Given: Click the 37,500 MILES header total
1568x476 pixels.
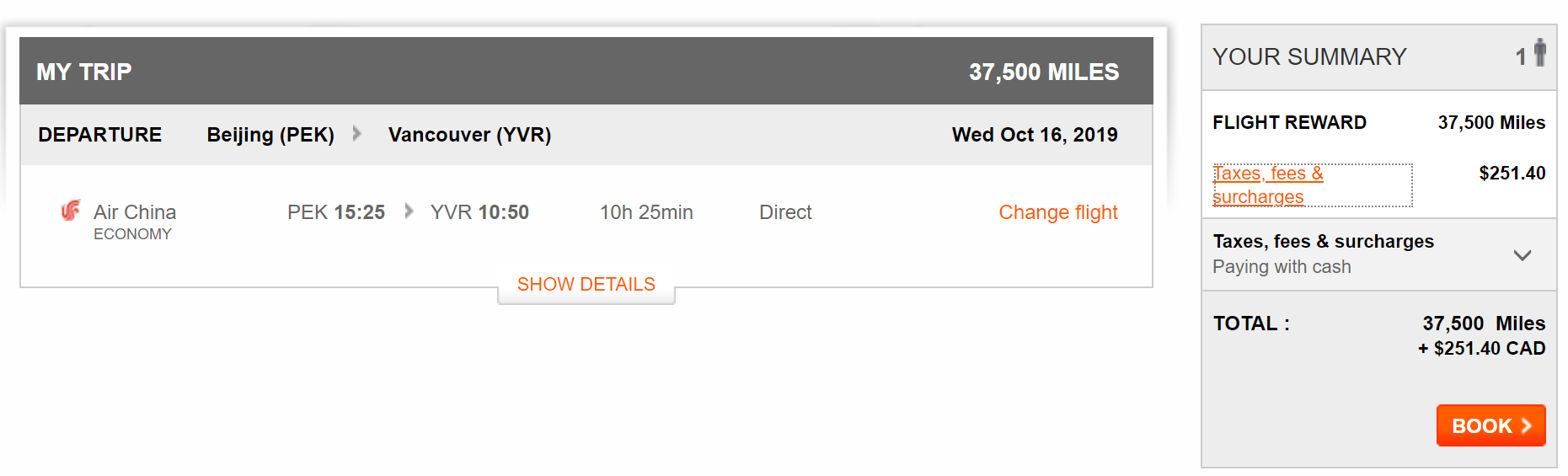Looking at the screenshot, I should [1044, 72].
